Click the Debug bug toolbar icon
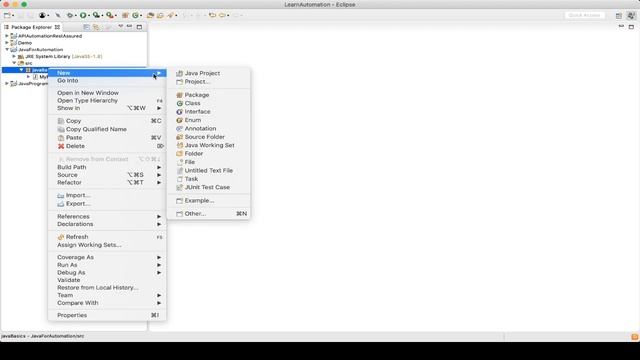The height and width of the screenshot is (360, 640). (x=70, y=15)
